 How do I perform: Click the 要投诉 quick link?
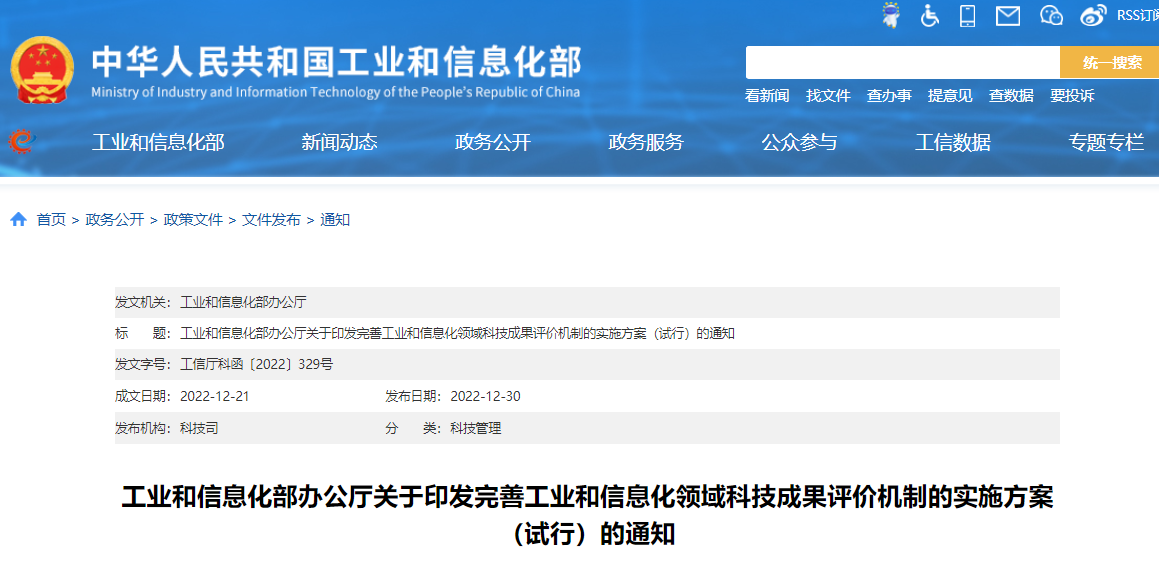click(x=1072, y=96)
